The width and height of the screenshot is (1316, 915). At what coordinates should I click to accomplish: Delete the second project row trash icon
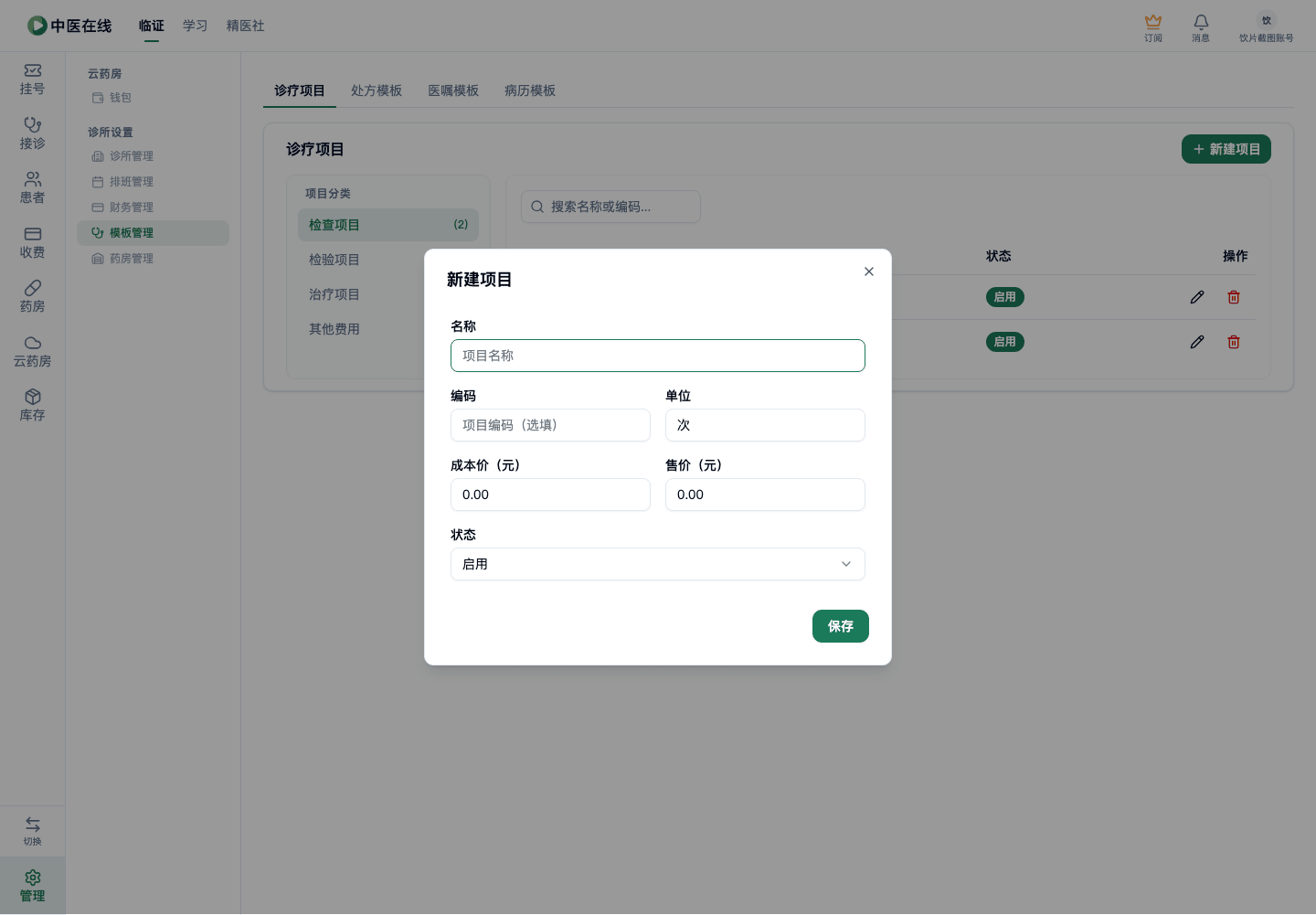pyautogui.click(x=1234, y=342)
